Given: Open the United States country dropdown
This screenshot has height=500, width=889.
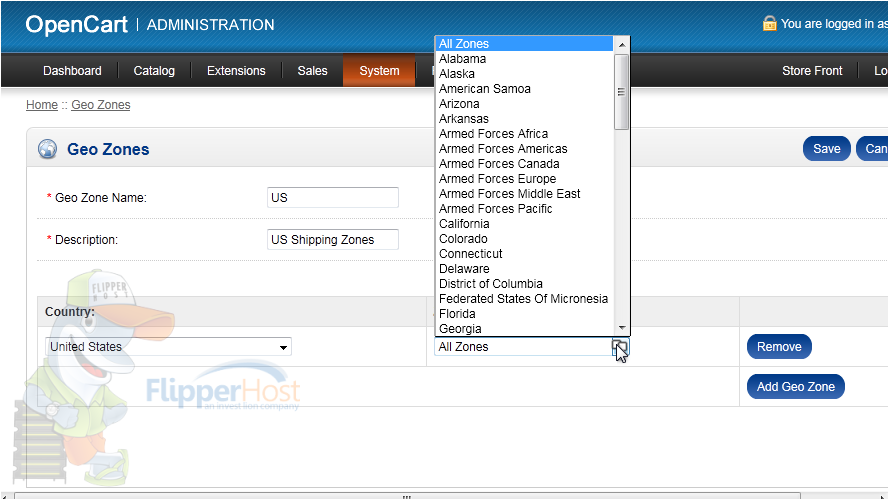Looking at the screenshot, I should (x=168, y=346).
